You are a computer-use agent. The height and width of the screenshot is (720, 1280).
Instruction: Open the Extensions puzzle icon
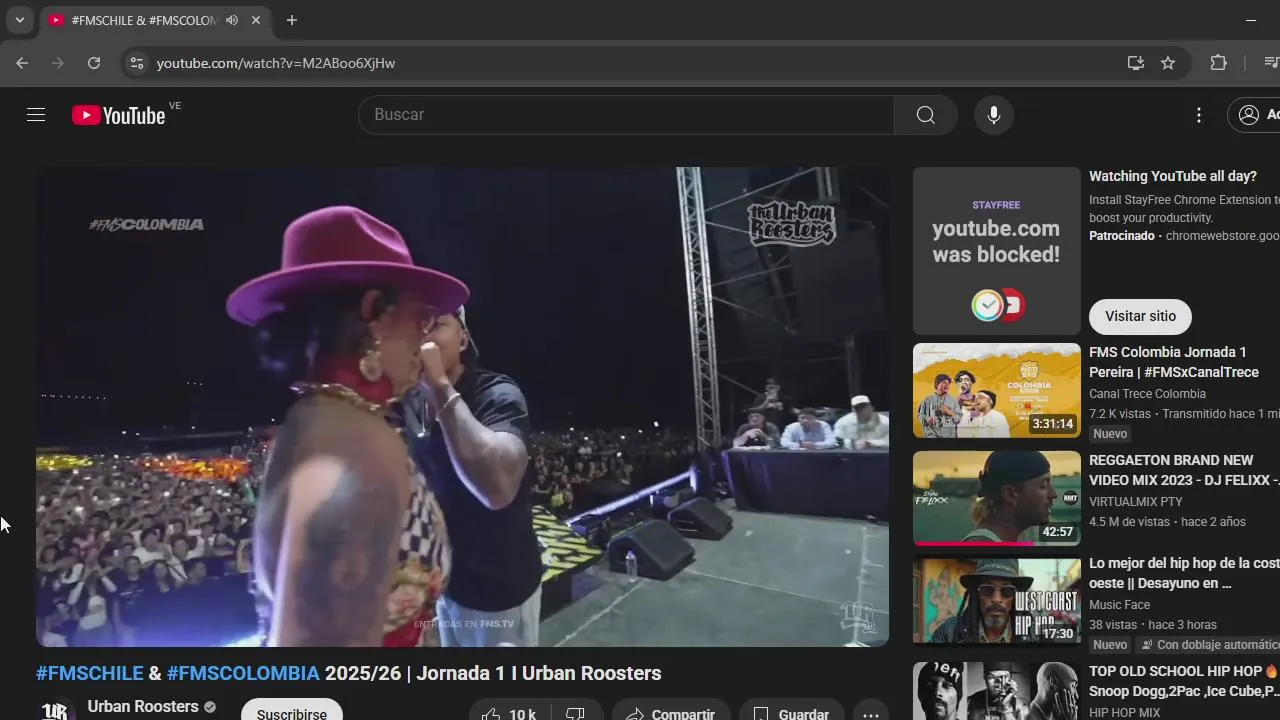[x=1218, y=63]
